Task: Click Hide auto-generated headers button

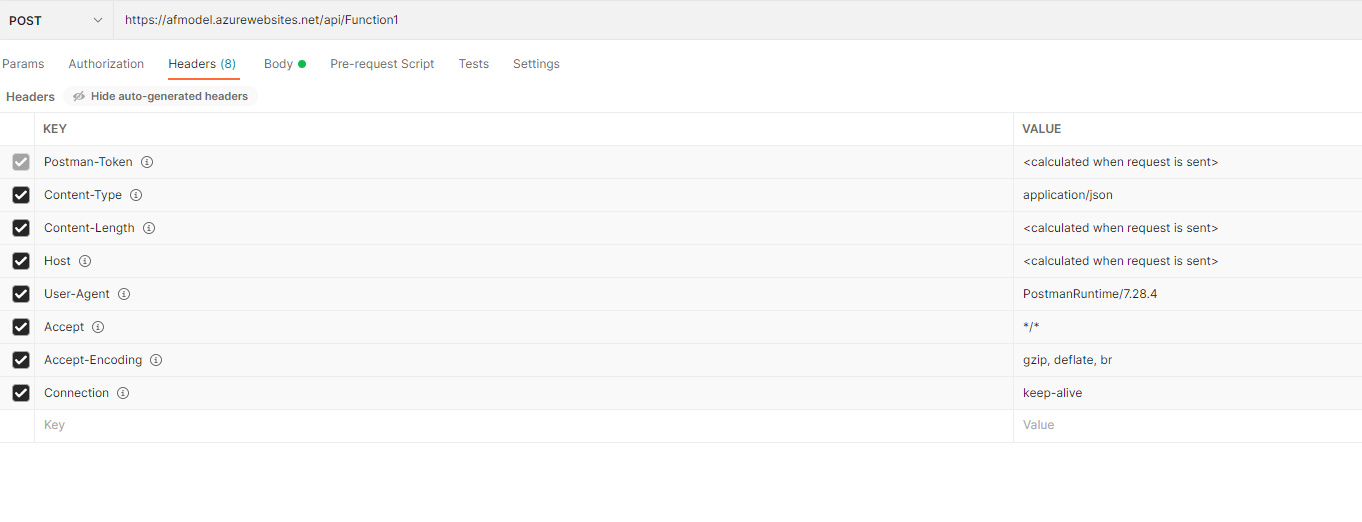Action: pyautogui.click(x=161, y=96)
